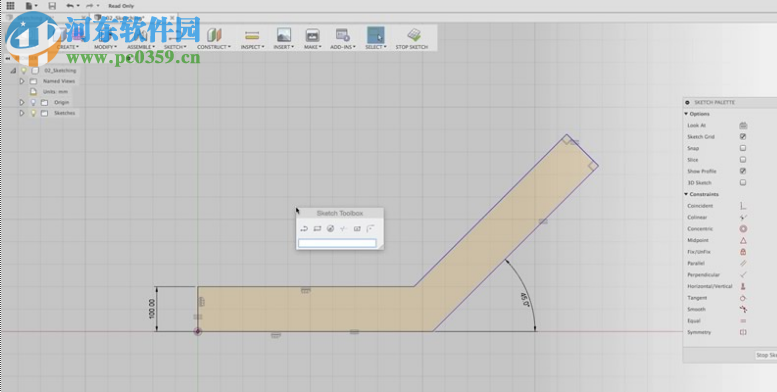777x392 pixels.
Task: Open the CONSTRUCT menu
Action: (x=214, y=47)
